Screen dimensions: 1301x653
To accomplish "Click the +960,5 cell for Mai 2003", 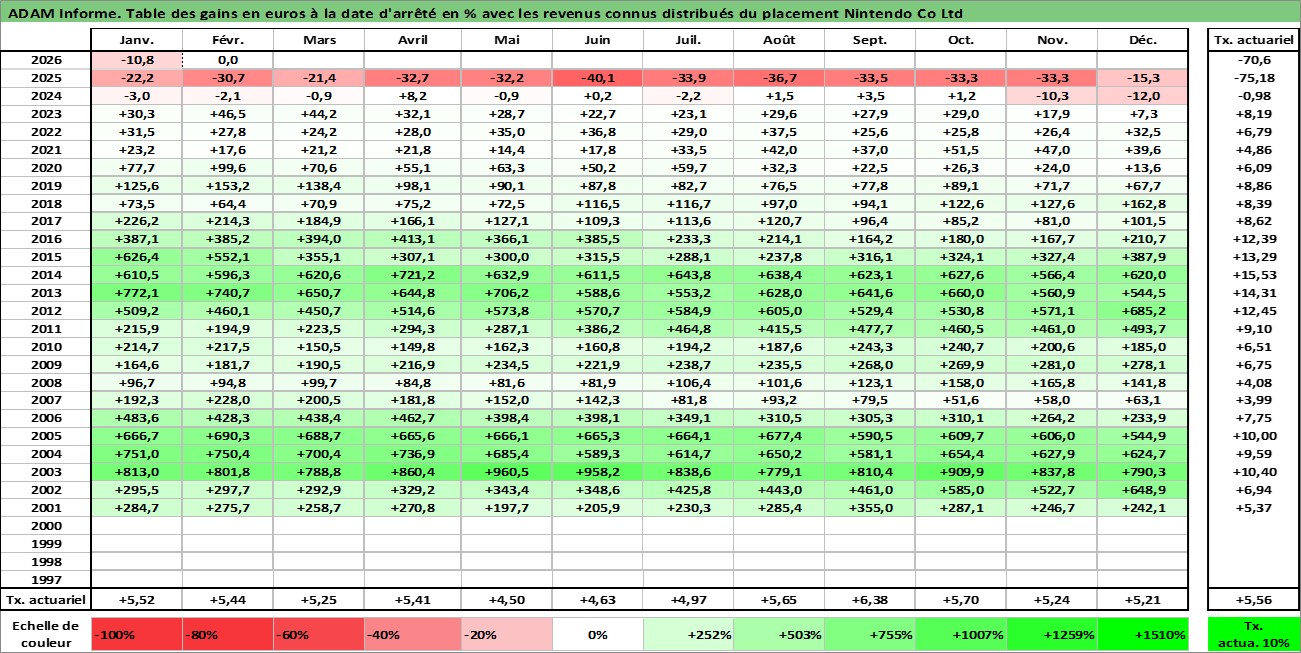I will click(x=506, y=472).
